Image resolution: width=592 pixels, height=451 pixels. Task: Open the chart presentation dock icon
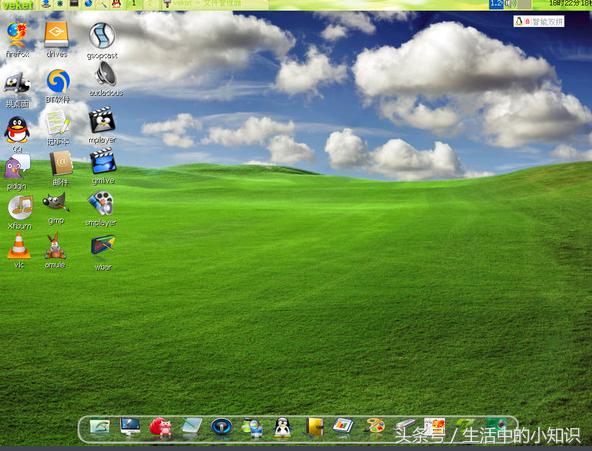tap(343, 426)
